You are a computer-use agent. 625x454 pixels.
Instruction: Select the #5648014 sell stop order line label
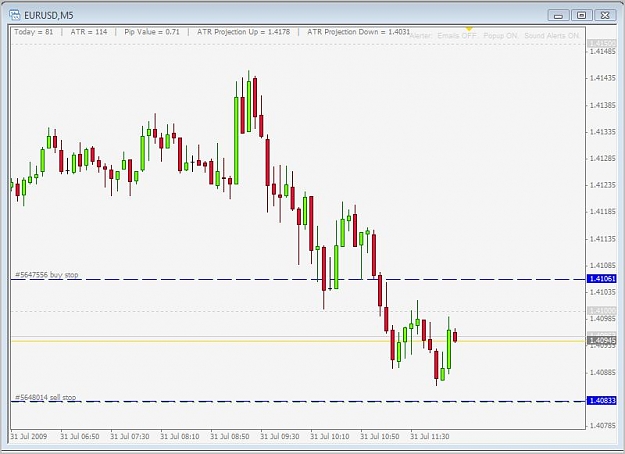(x=45, y=397)
